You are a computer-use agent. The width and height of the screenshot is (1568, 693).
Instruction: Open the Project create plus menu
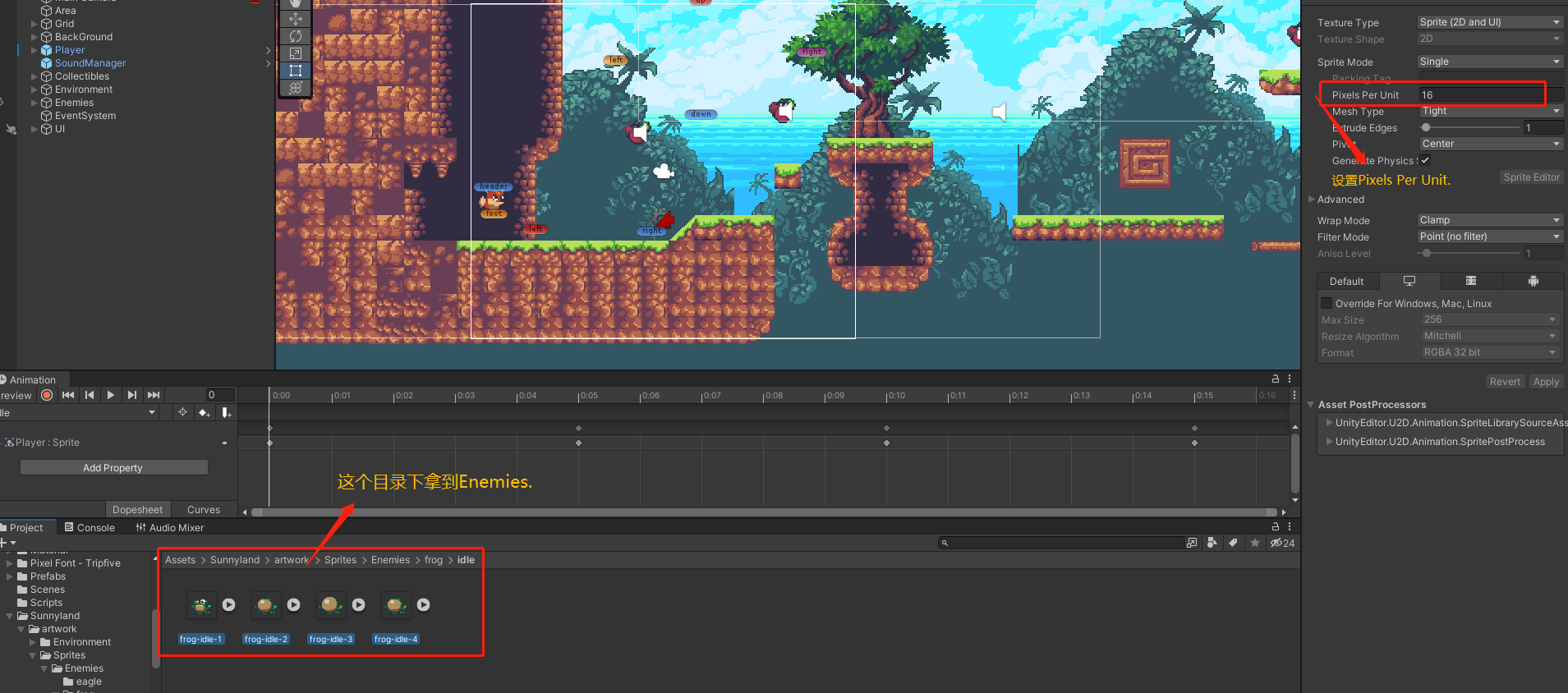pyautogui.click(x=7, y=543)
